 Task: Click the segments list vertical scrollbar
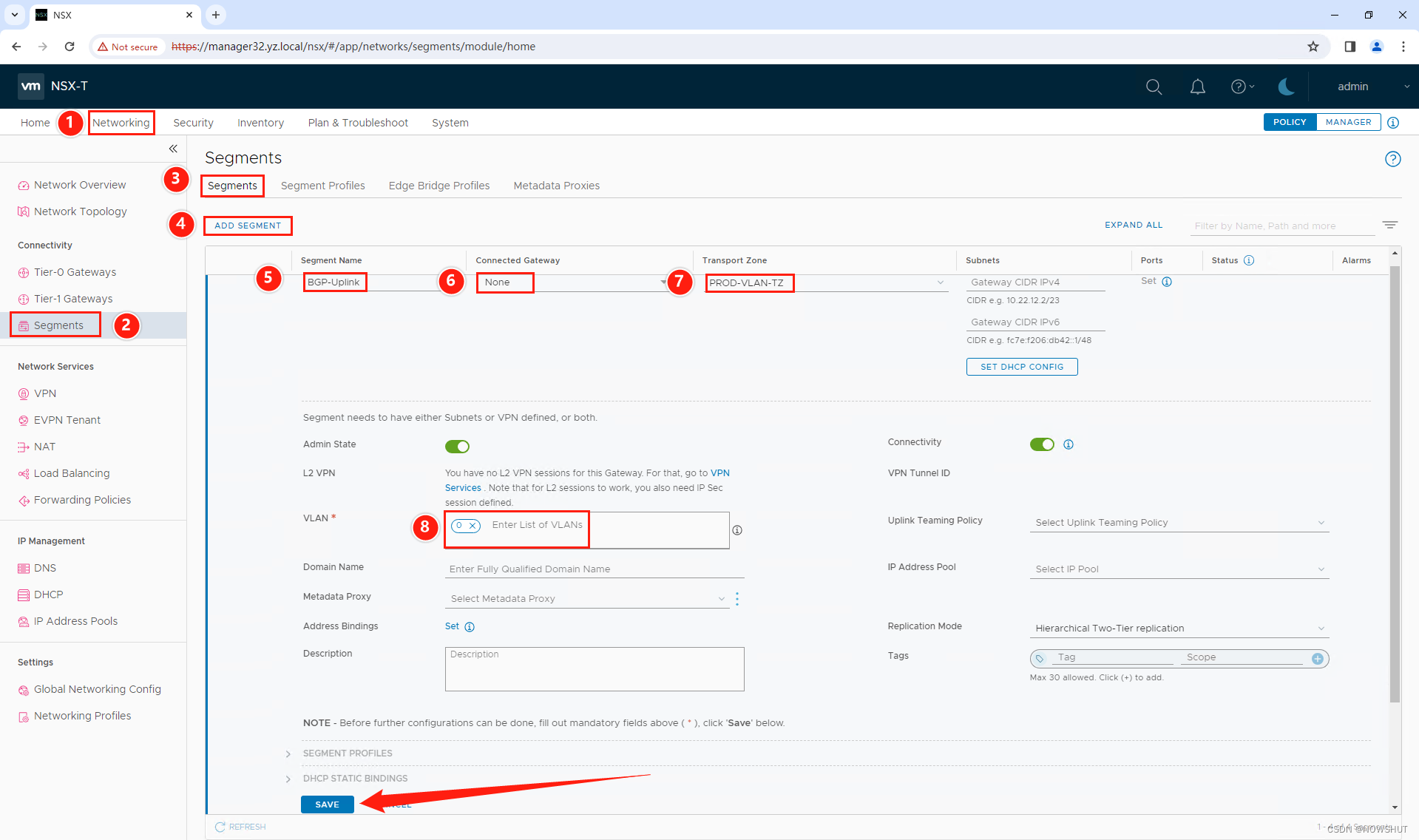pos(1395,484)
